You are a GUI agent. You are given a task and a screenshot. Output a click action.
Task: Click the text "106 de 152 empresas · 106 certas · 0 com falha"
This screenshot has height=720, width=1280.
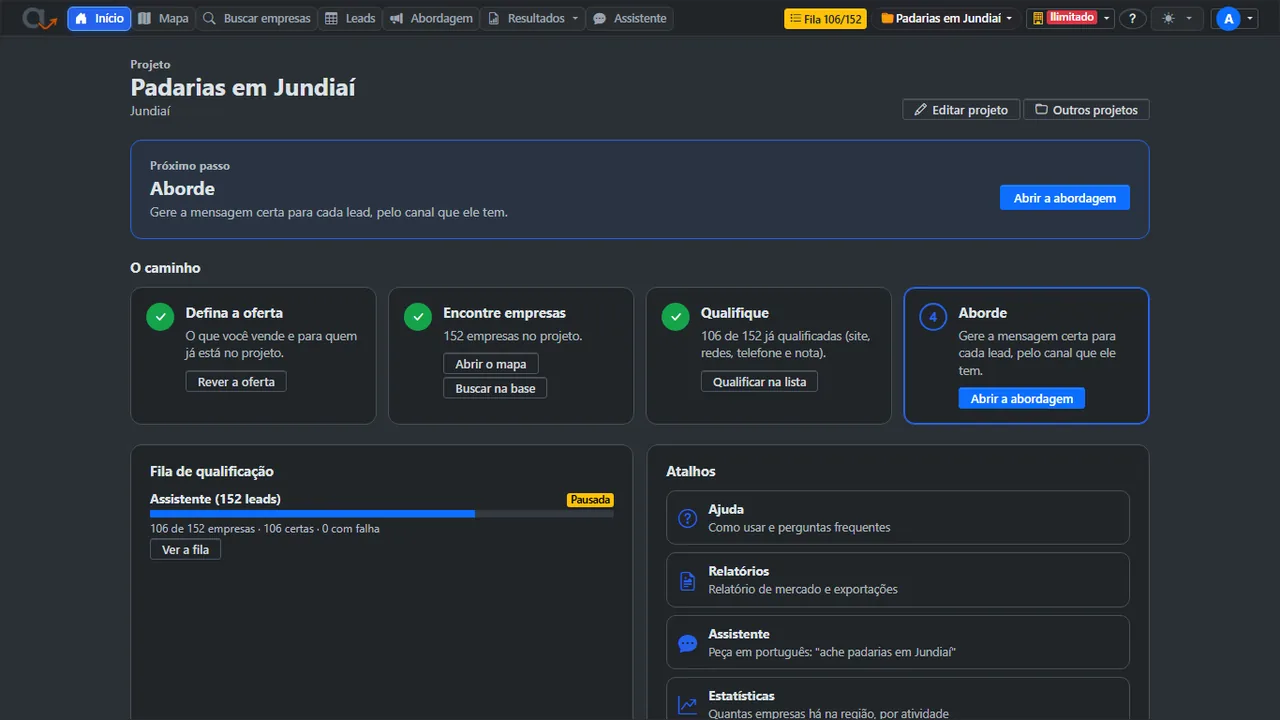265,528
